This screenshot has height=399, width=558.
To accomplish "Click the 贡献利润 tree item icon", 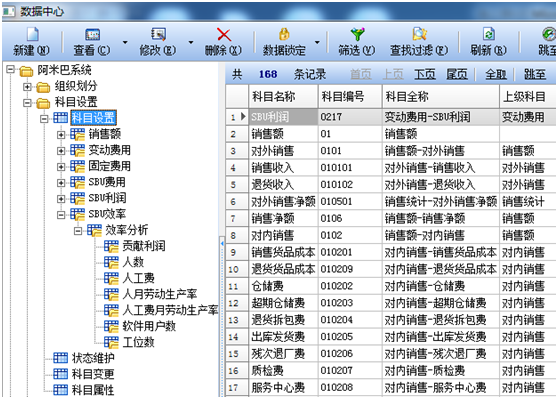I will click(111, 246).
